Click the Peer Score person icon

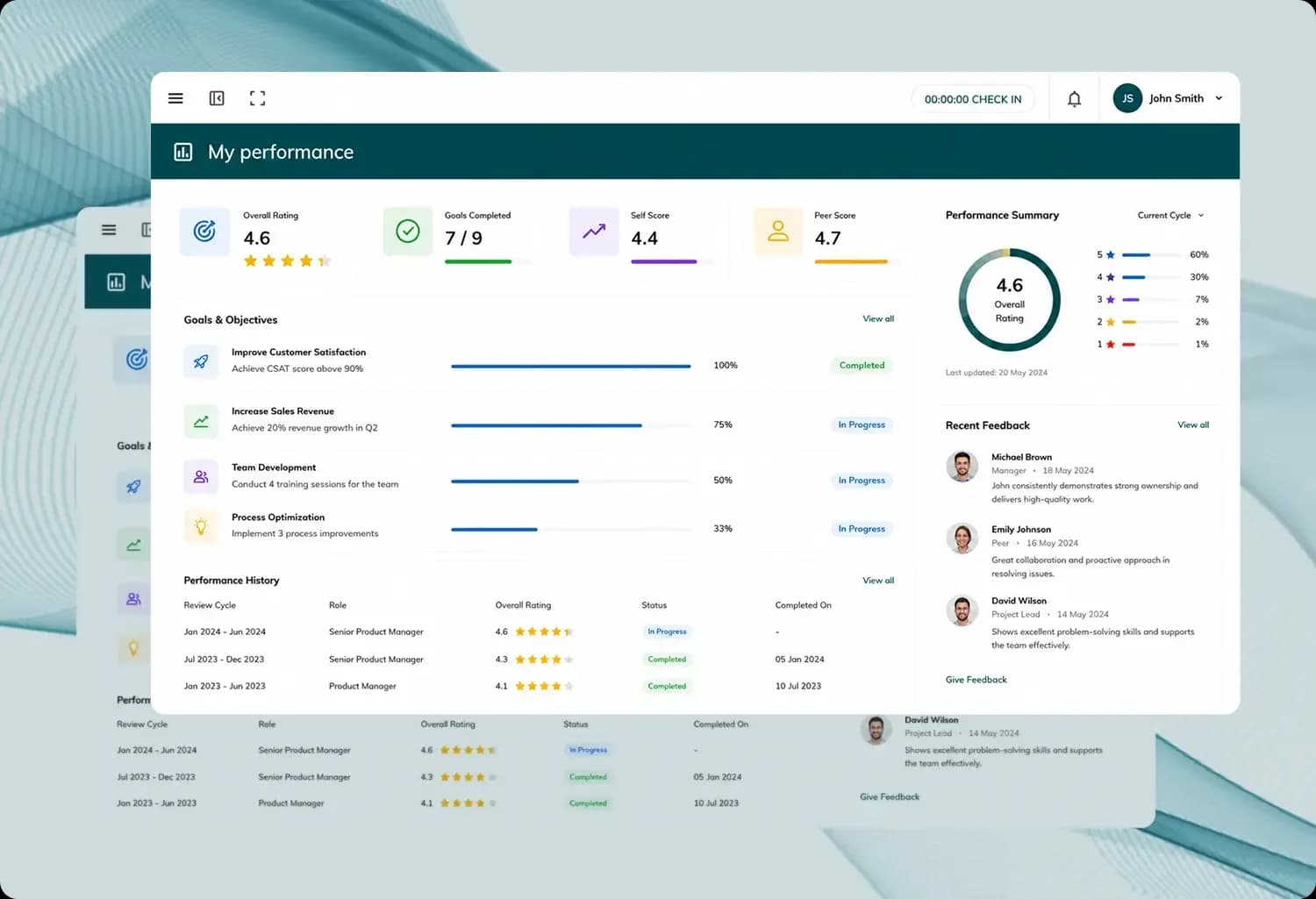778,232
